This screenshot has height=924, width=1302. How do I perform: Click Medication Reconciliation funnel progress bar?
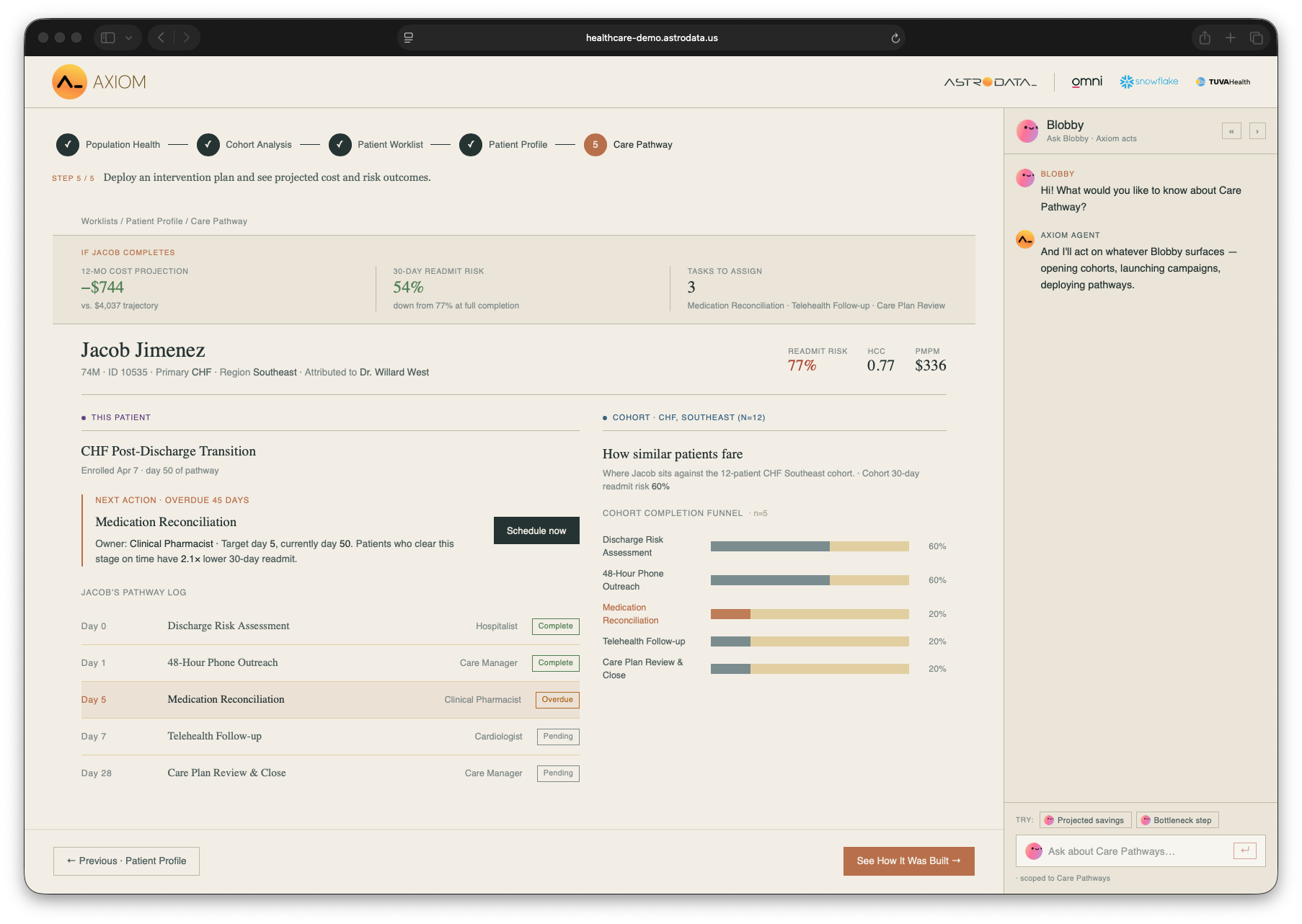tap(810, 614)
